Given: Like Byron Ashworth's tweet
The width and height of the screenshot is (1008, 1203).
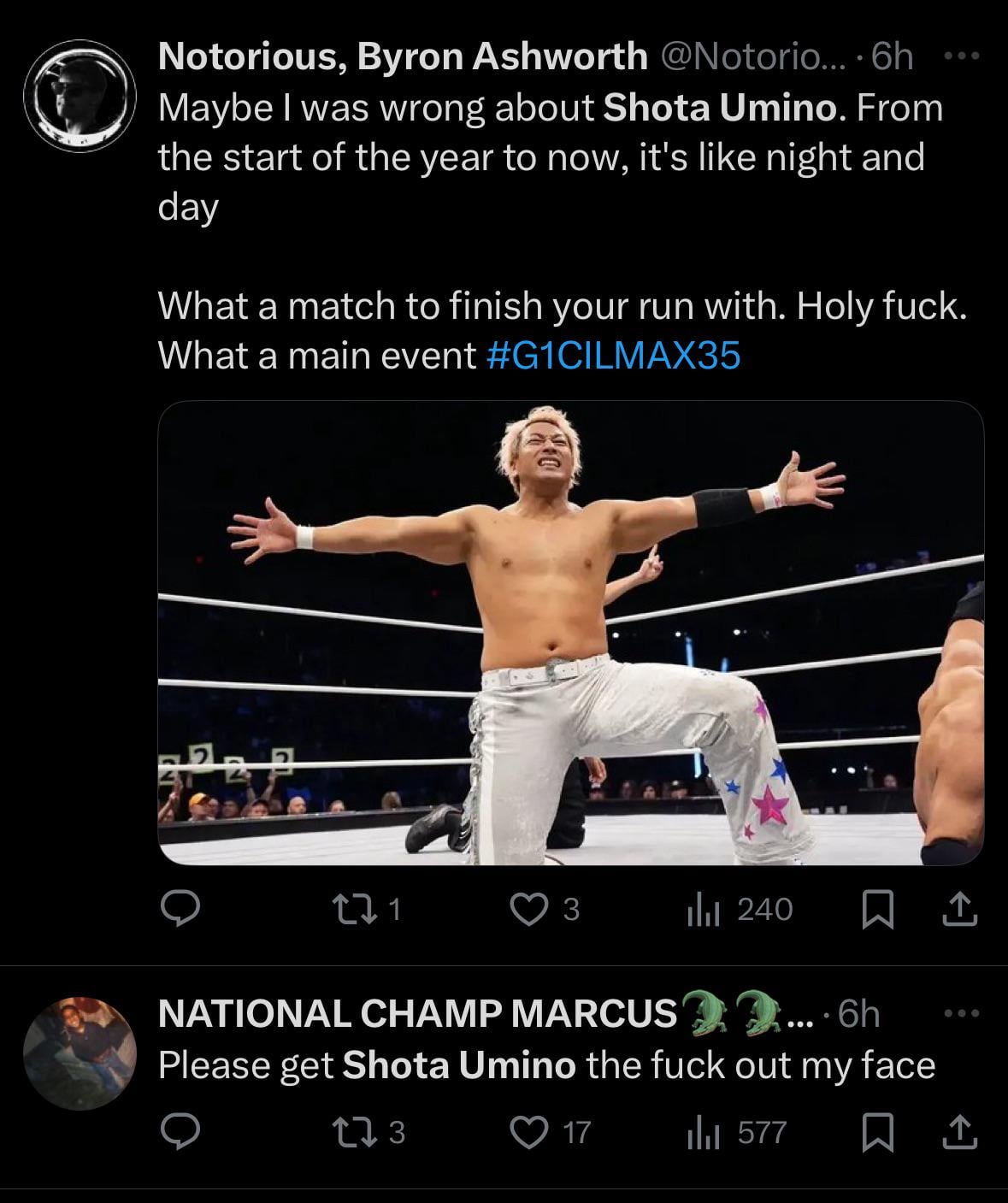Looking at the screenshot, I should click(529, 909).
